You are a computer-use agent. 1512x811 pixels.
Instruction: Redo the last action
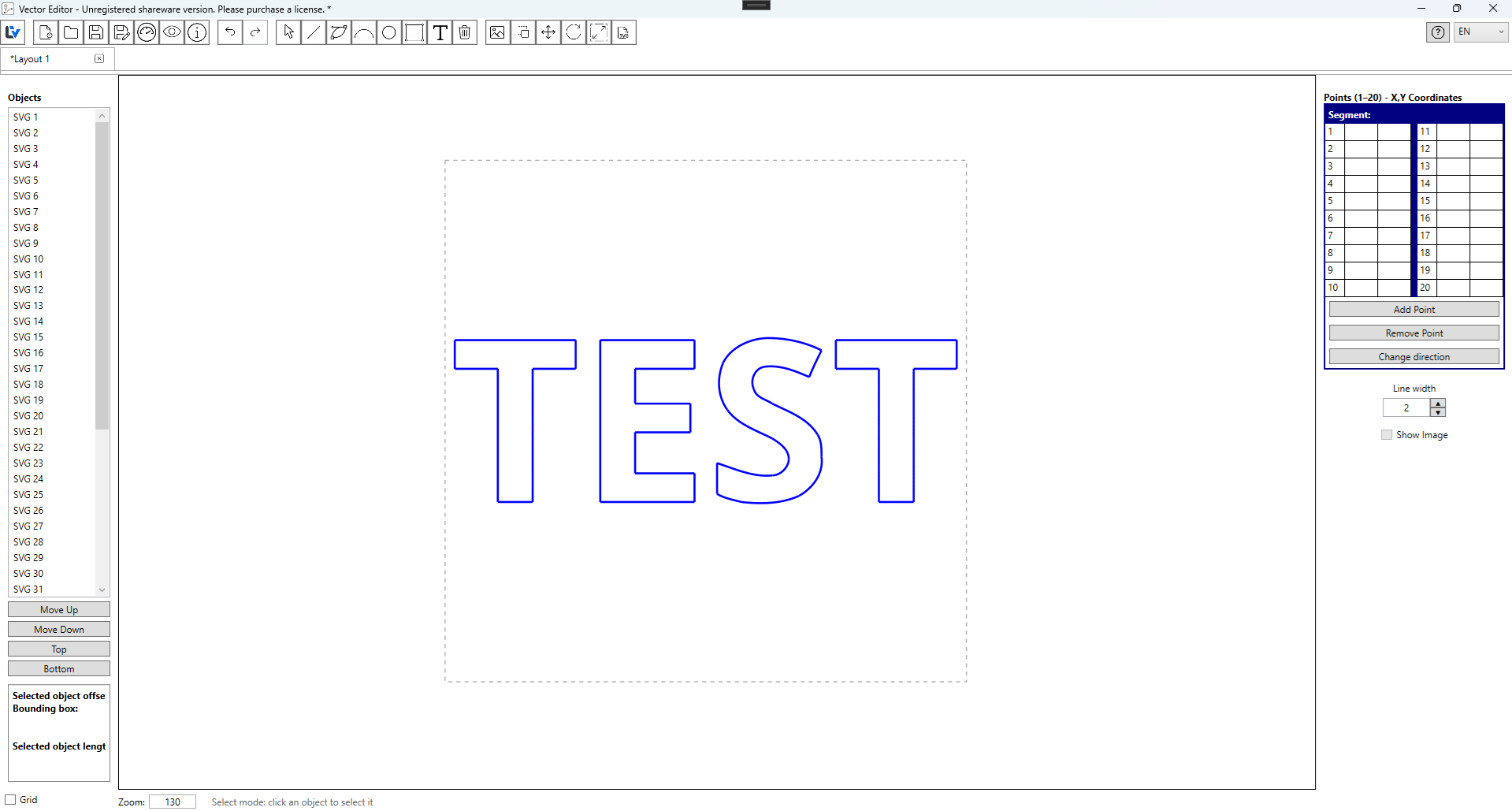255,32
